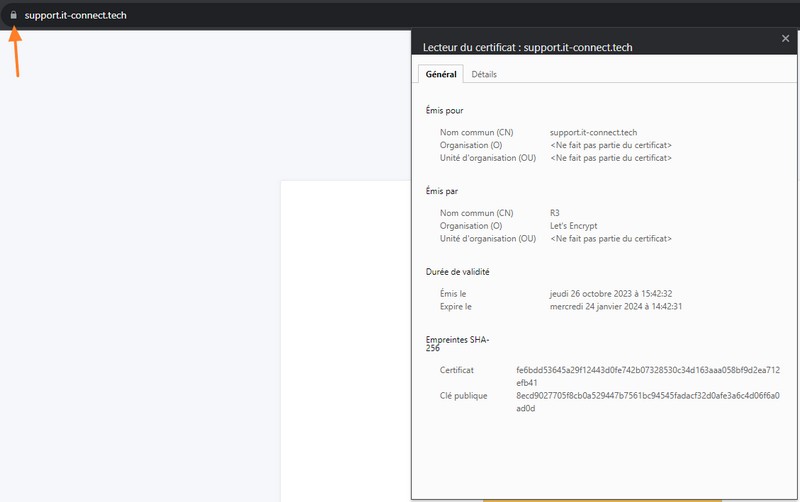The height and width of the screenshot is (502, 800).
Task: Click the padlock icon in address bar
Action: tap(13, 16)
